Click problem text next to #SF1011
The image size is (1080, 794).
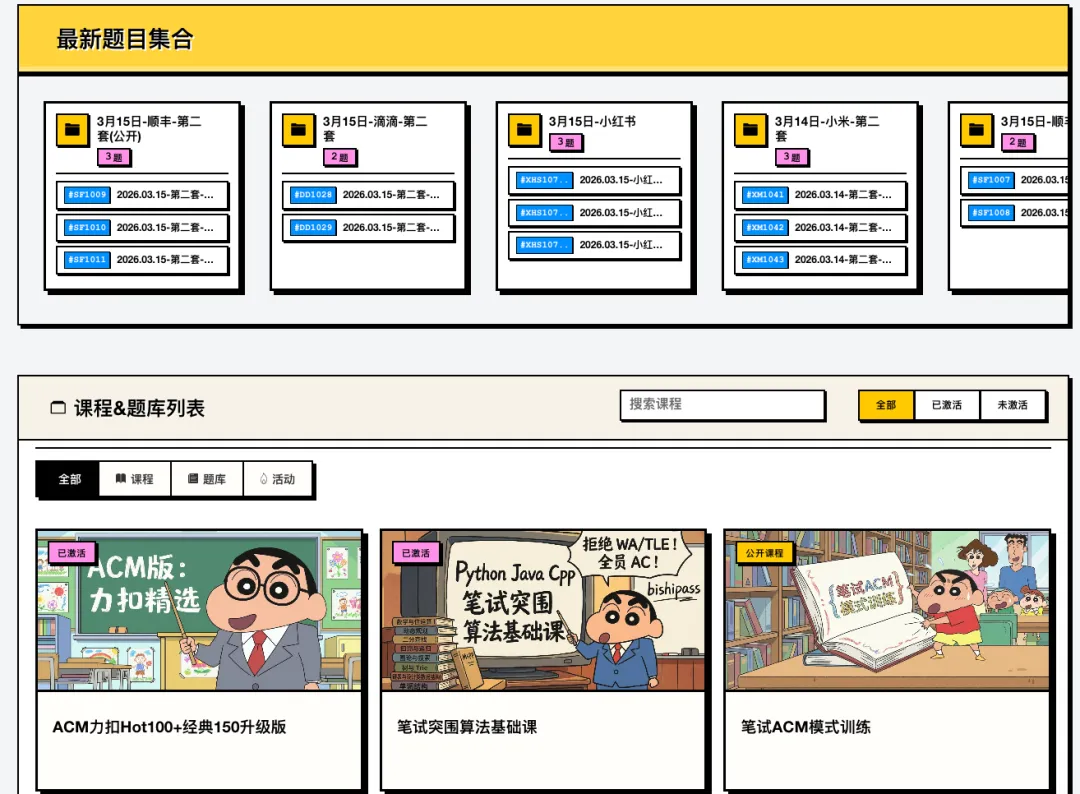coord(165,260)
